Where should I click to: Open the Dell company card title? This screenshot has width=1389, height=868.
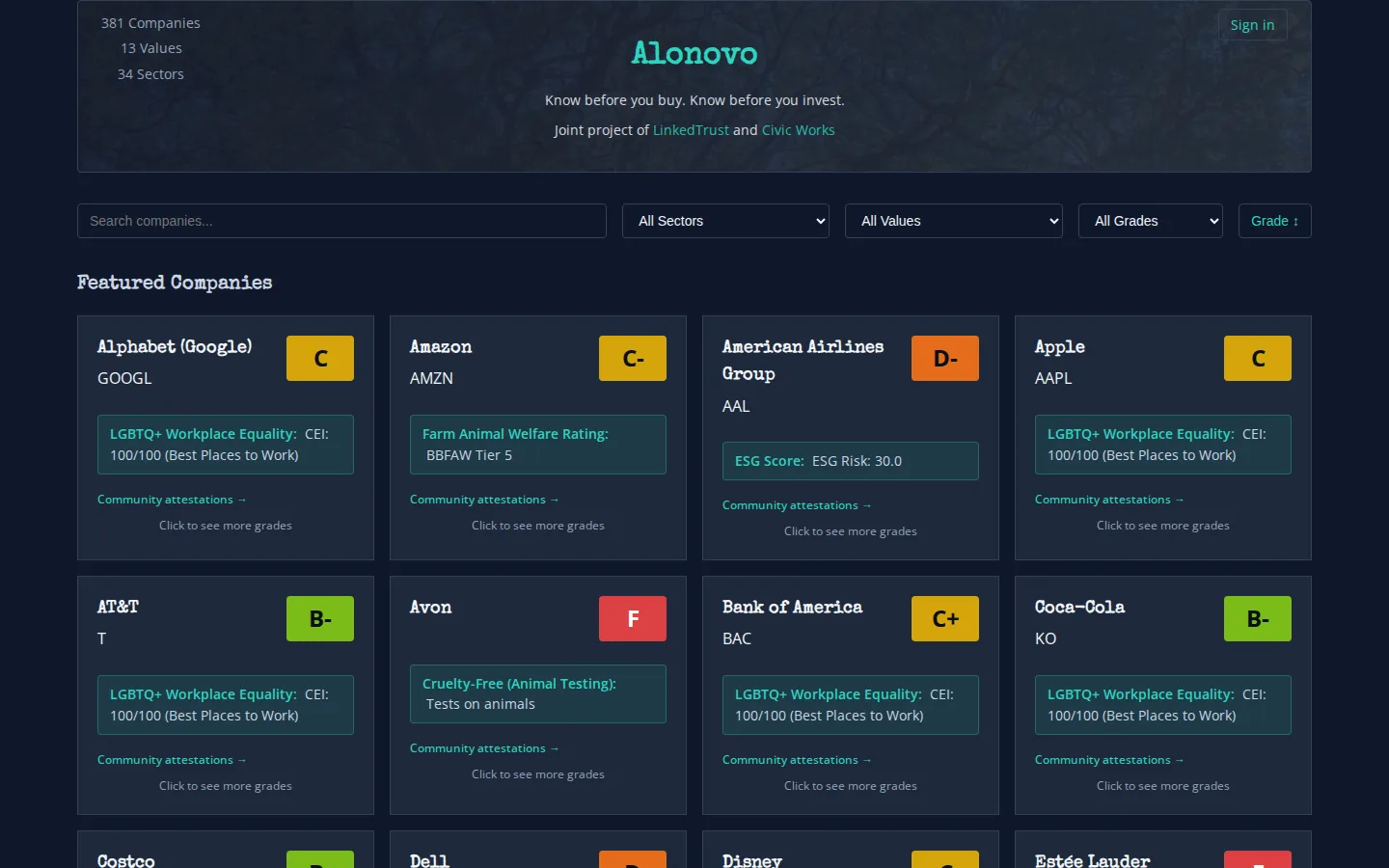click(x=429, y=860)
